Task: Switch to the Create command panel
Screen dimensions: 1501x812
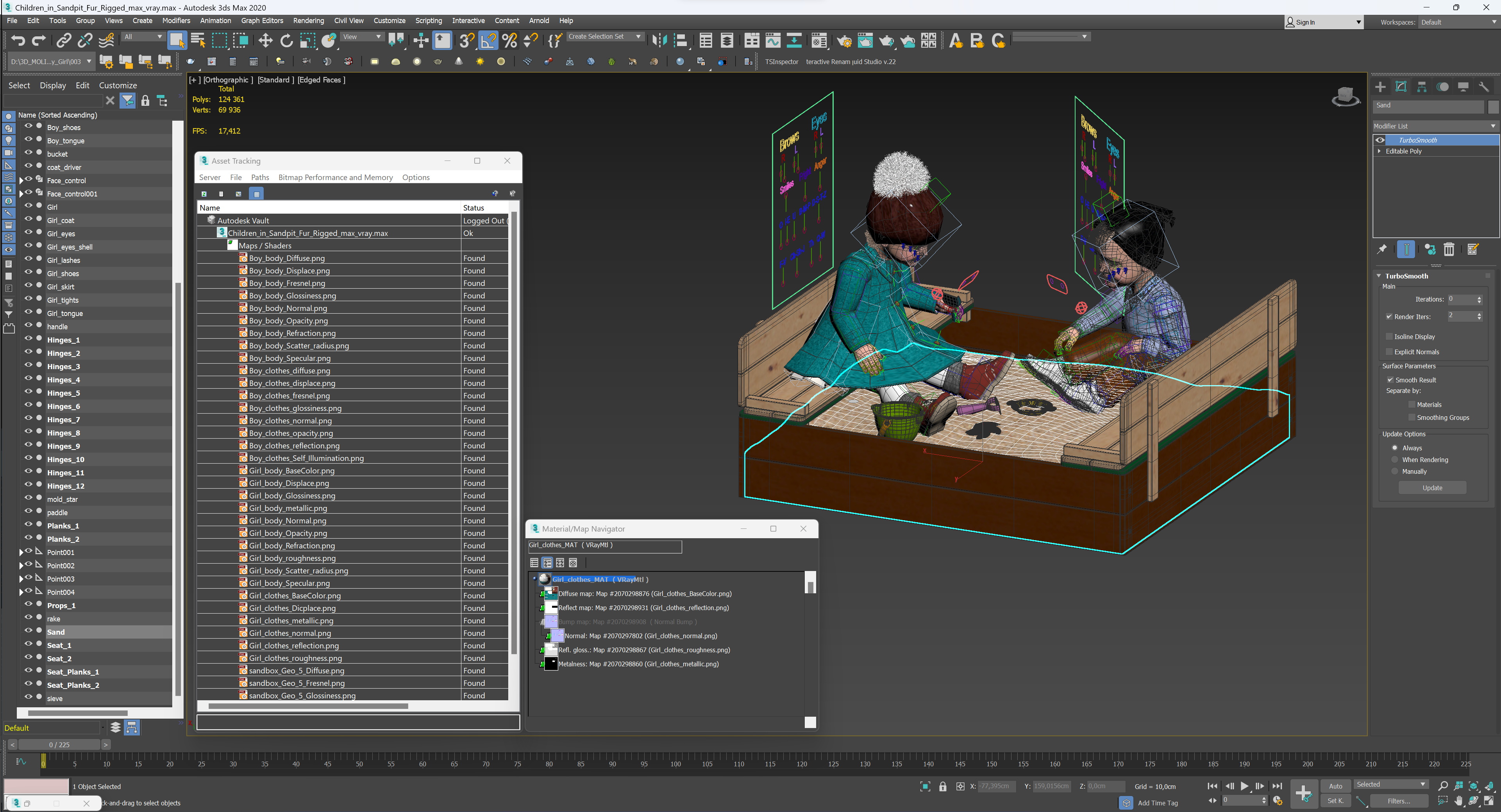Action: pyautogui.click(x=1380, y=87)
